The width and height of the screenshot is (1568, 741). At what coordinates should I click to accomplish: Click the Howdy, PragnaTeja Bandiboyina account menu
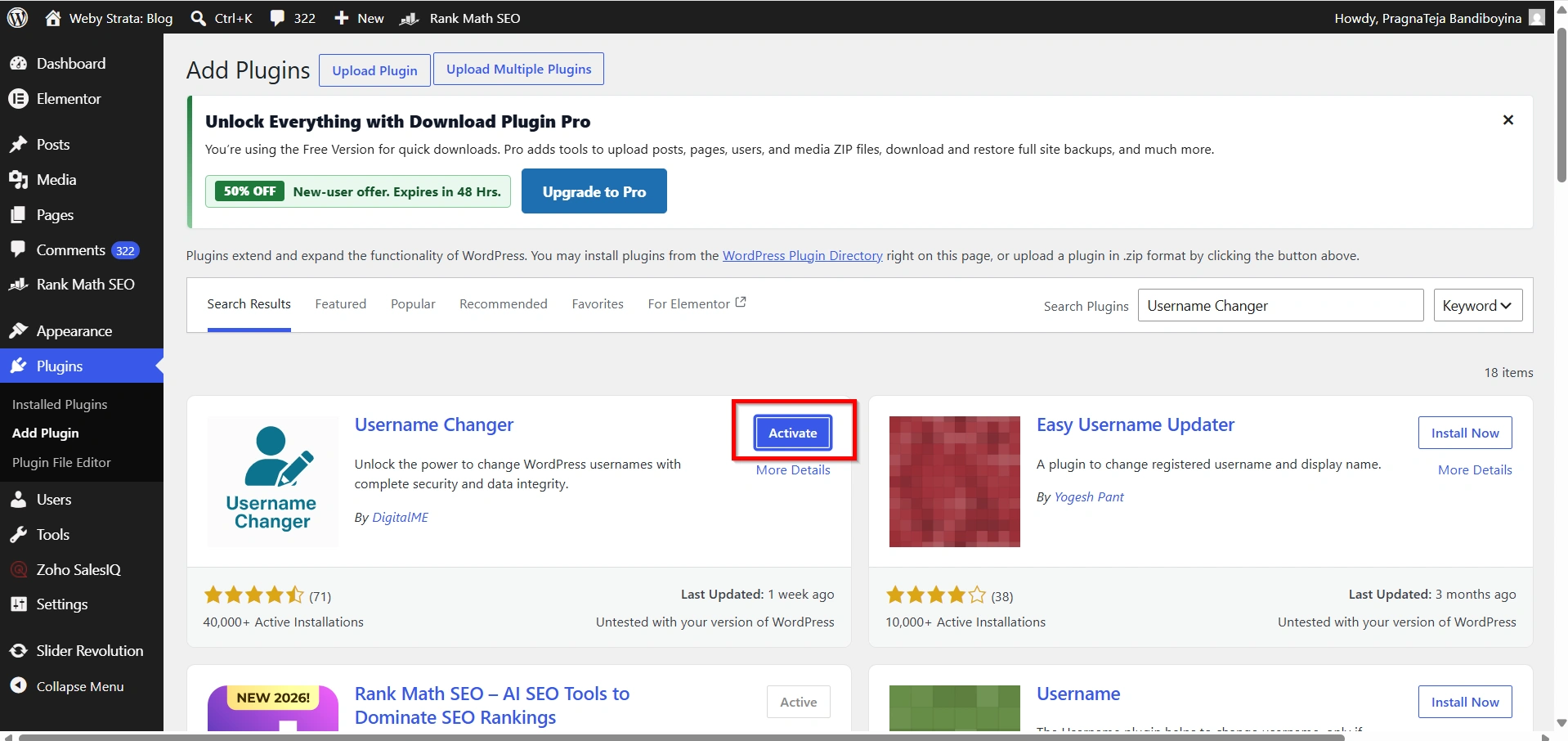click(1439, 18)
